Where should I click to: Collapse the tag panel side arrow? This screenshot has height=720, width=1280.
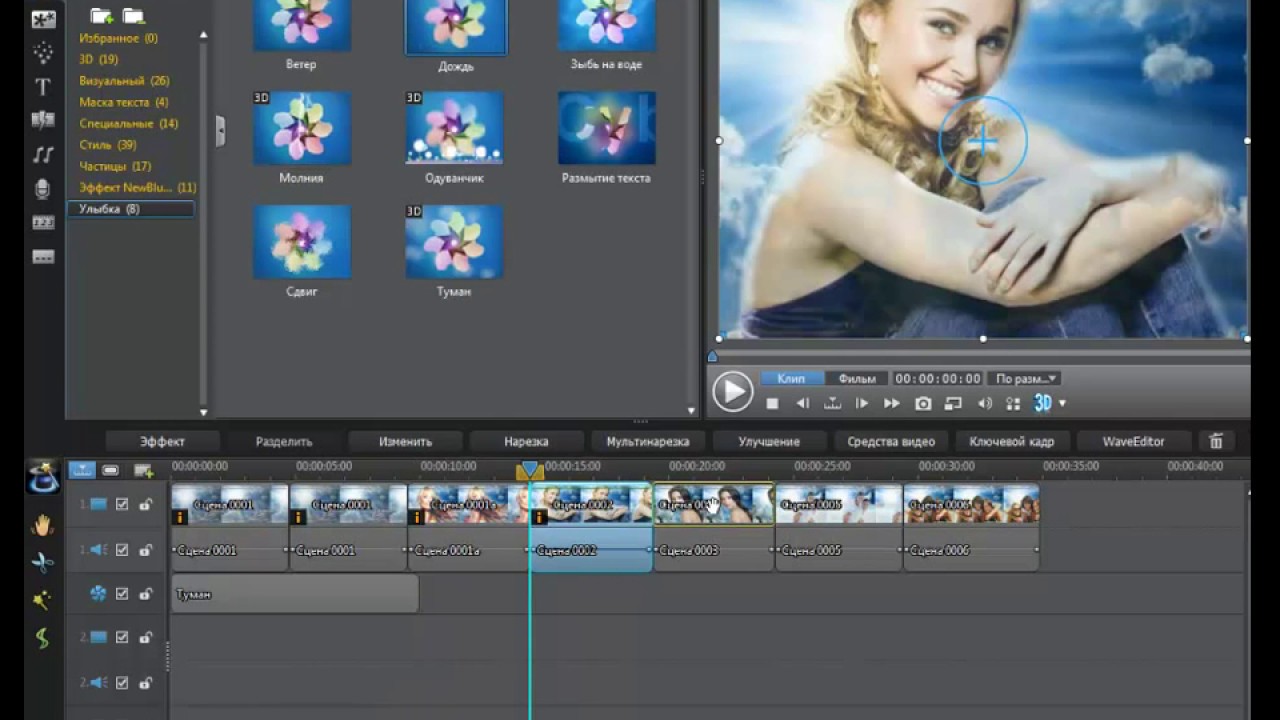tap(220, 131)
